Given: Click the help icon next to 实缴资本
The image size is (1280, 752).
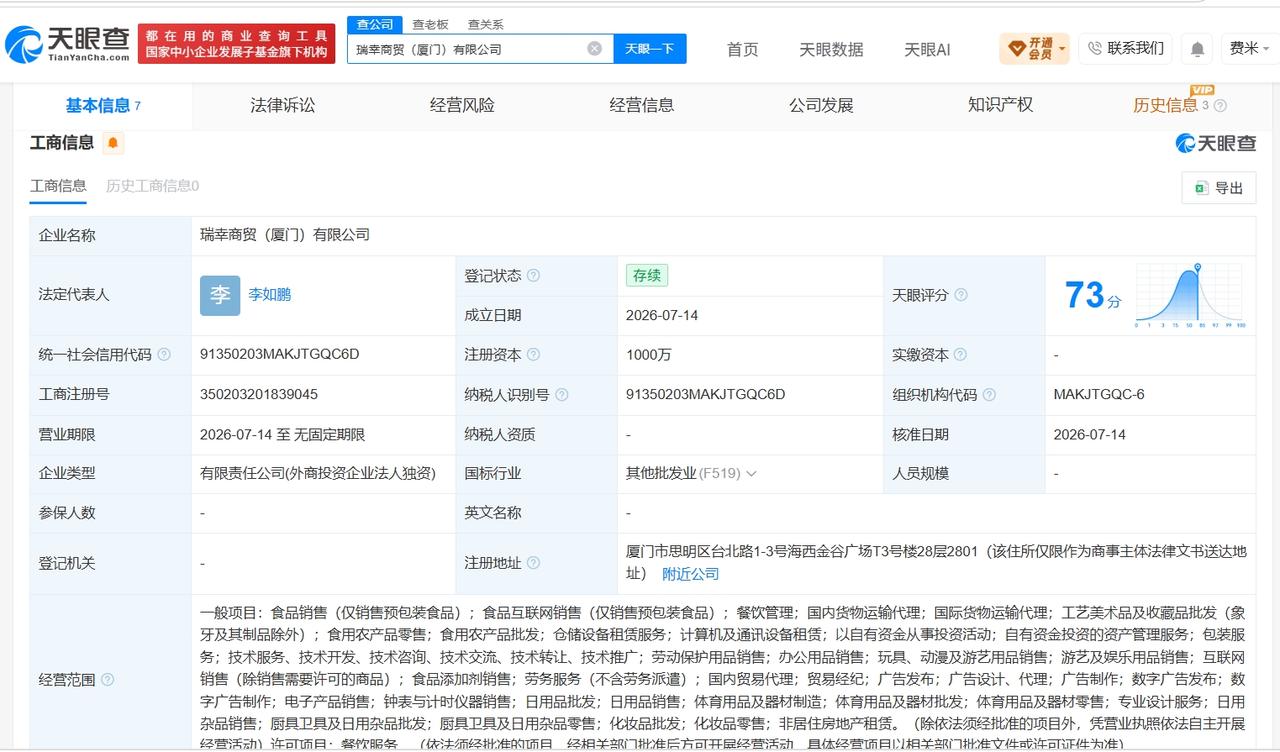Looking at the screenshot, I should point(961,355).
